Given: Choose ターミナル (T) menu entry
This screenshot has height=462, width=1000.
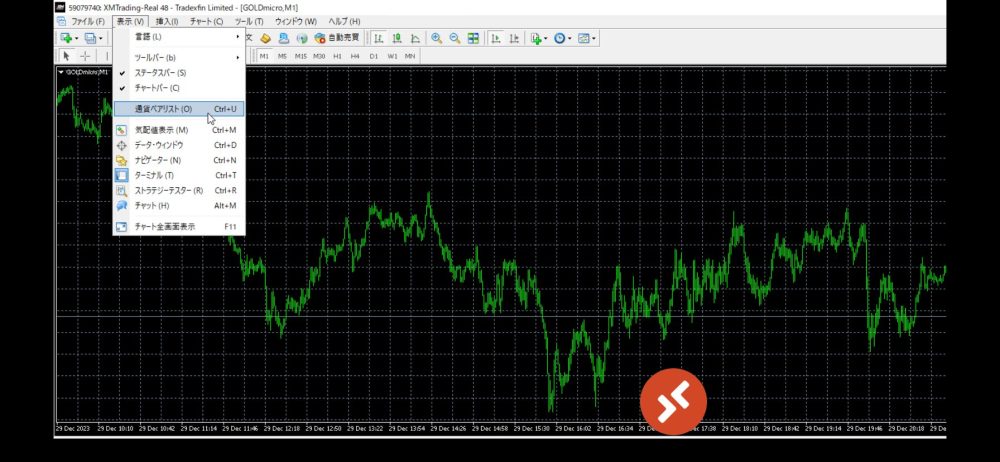Looking at the screenshot, I should coord(179,175).
